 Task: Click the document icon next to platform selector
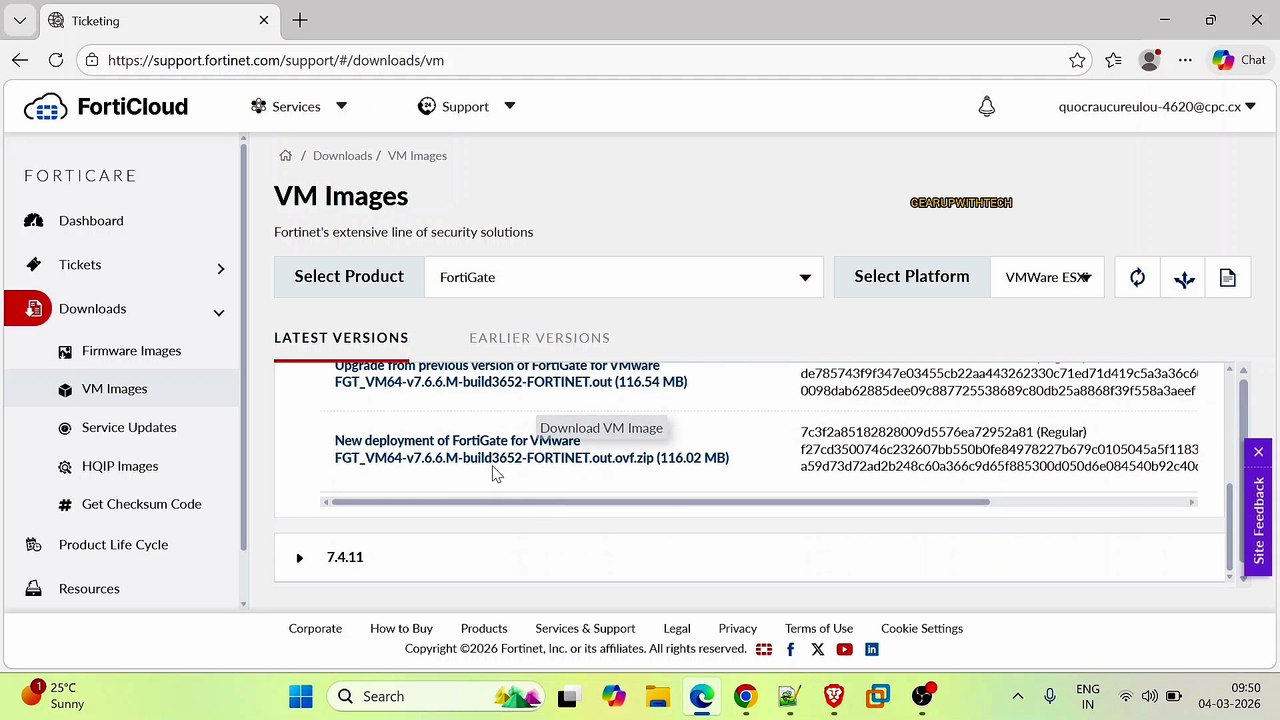1228,278
